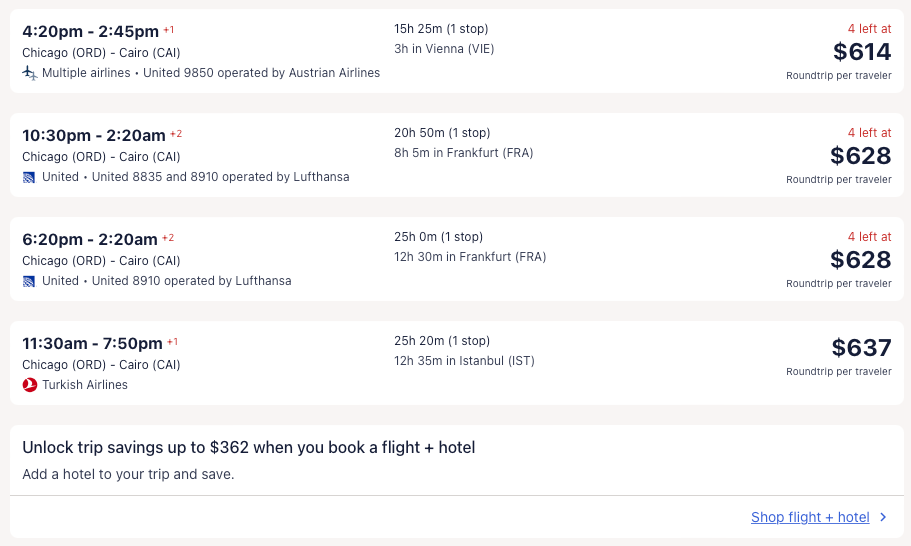Click the chevron next to Shop flight + hotel
The height and width of the screenshot is (546, 911).
coord(883,517)
